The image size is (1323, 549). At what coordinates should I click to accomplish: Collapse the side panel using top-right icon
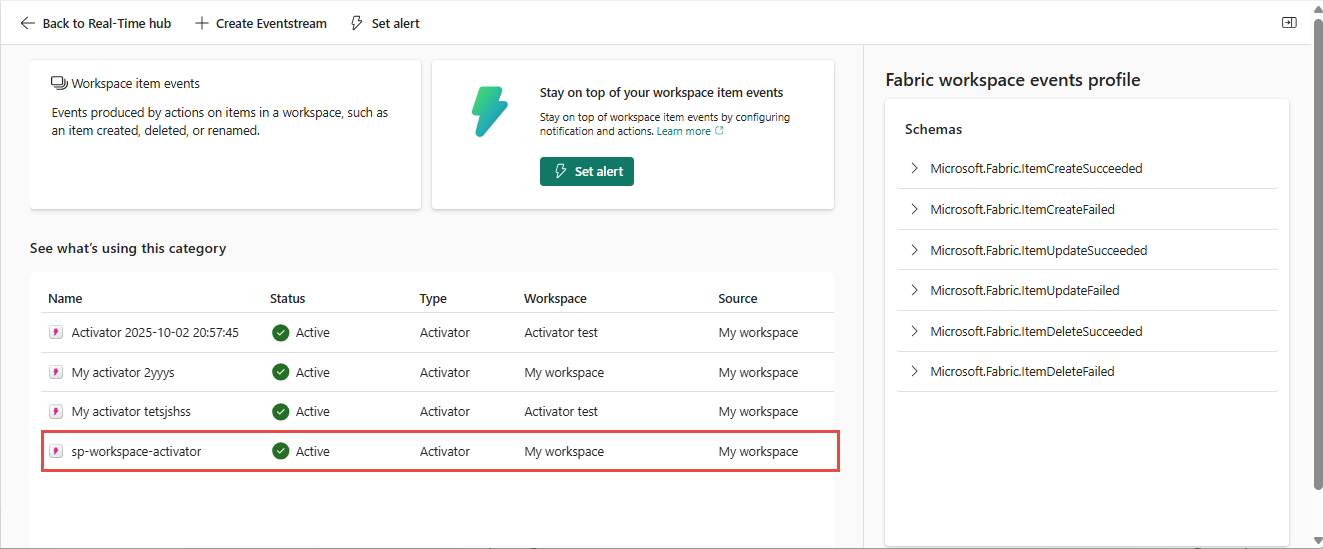pyautogui.click(x=1289, y=23)
